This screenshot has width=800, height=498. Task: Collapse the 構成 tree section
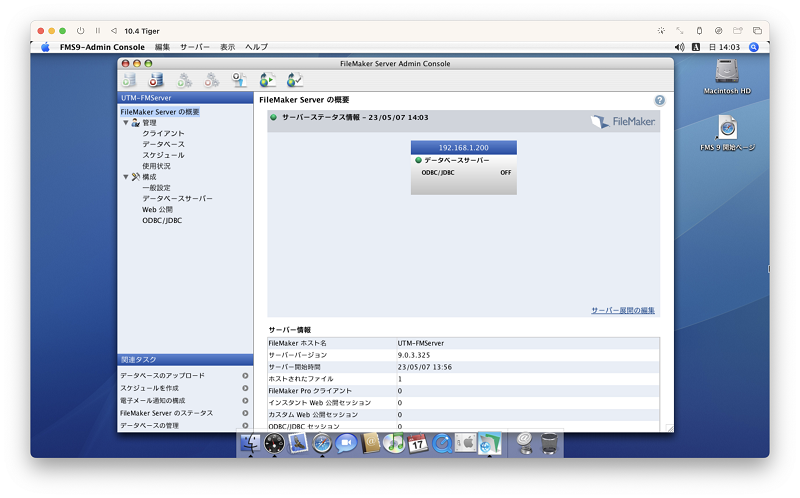[x=126, y=177]
